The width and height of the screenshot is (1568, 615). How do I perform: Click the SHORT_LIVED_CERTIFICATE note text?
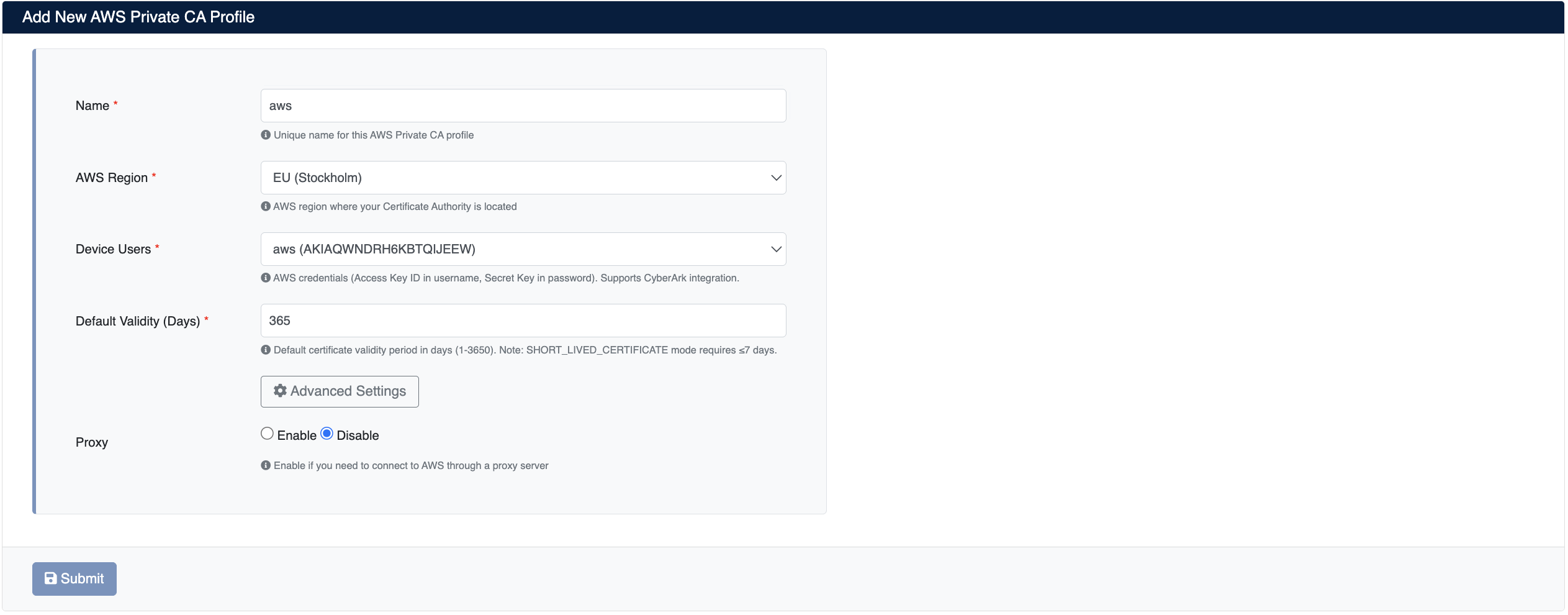[638, 350]
